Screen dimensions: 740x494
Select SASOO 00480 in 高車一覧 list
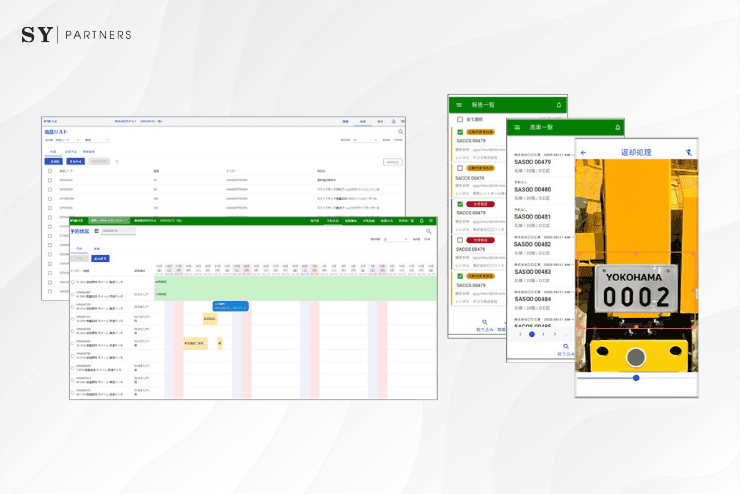pyautogui.click(x=541, y=190)
